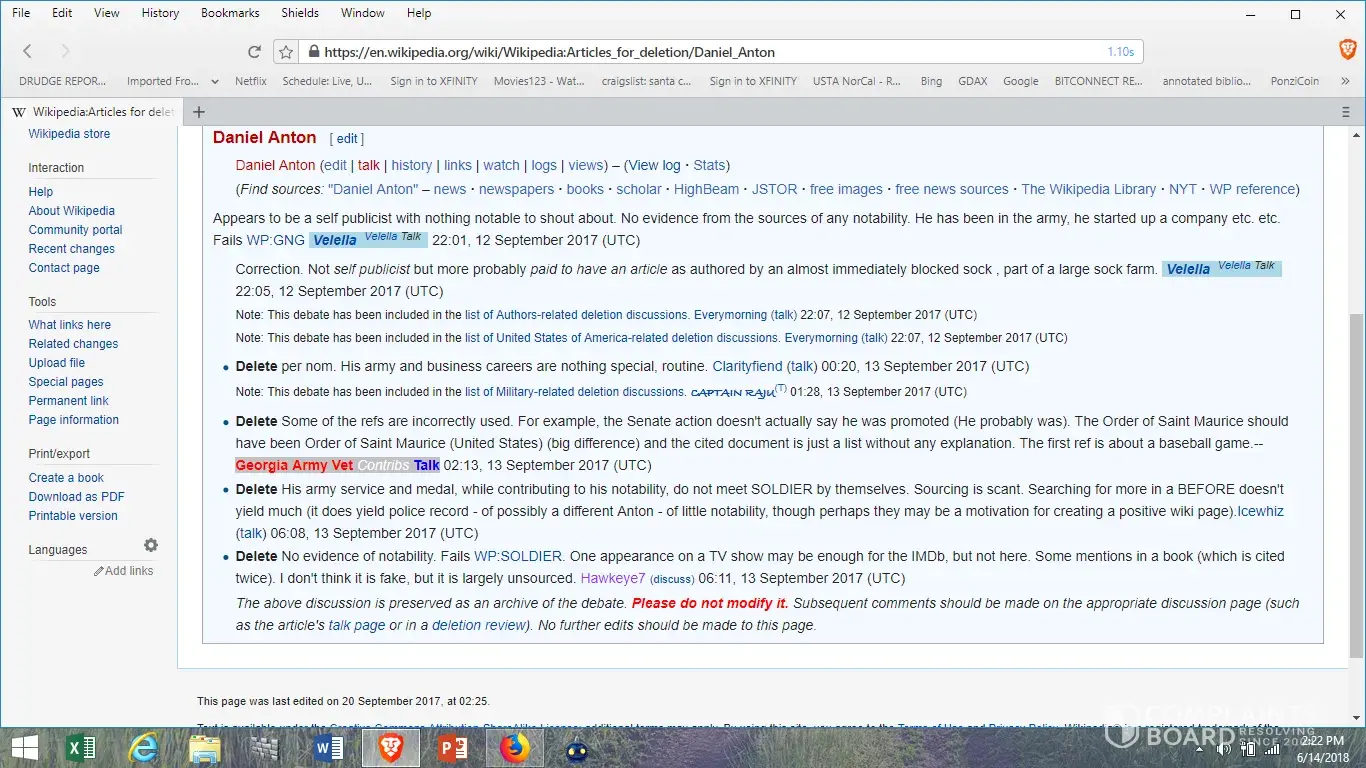Click the edit link beside Daniel Anton heading
1366x768 pixels.
(347, 139)
